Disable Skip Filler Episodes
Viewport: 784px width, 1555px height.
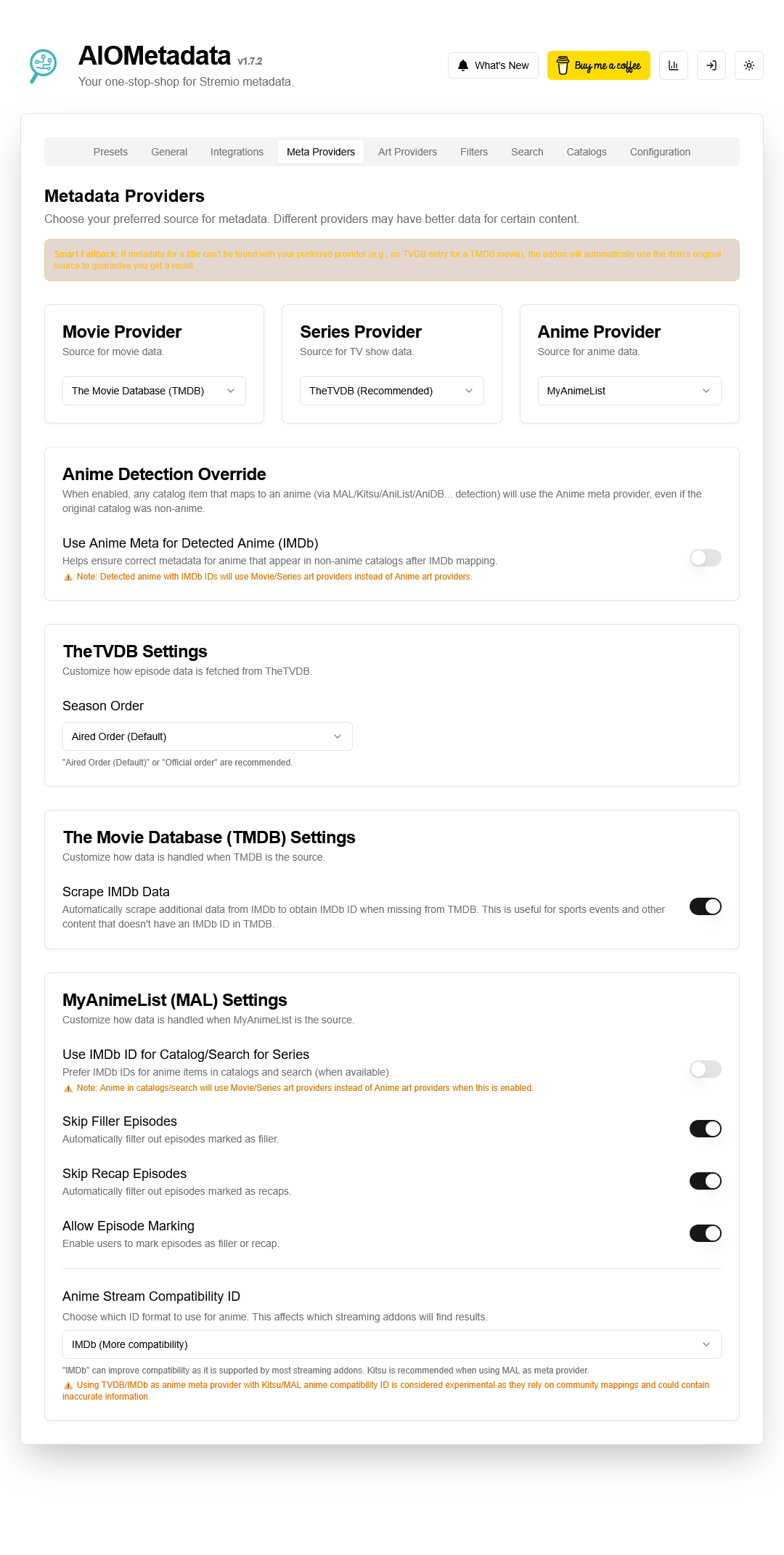pyautogui.click(x=704, y=1129)
